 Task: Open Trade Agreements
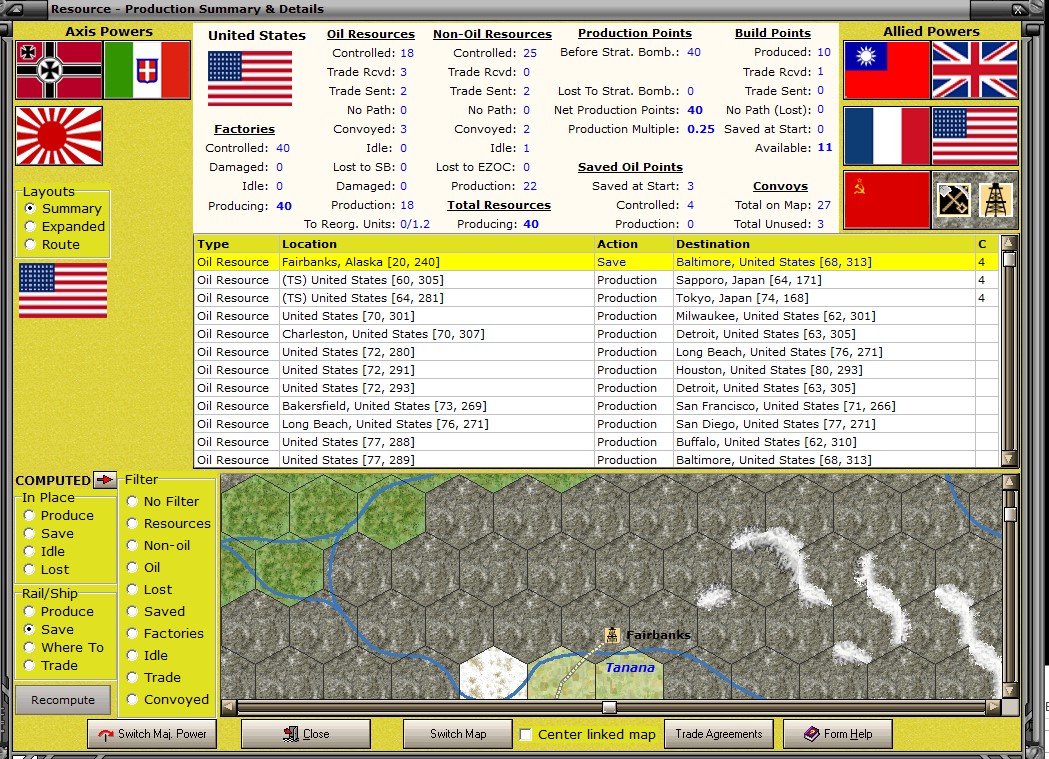719,734
